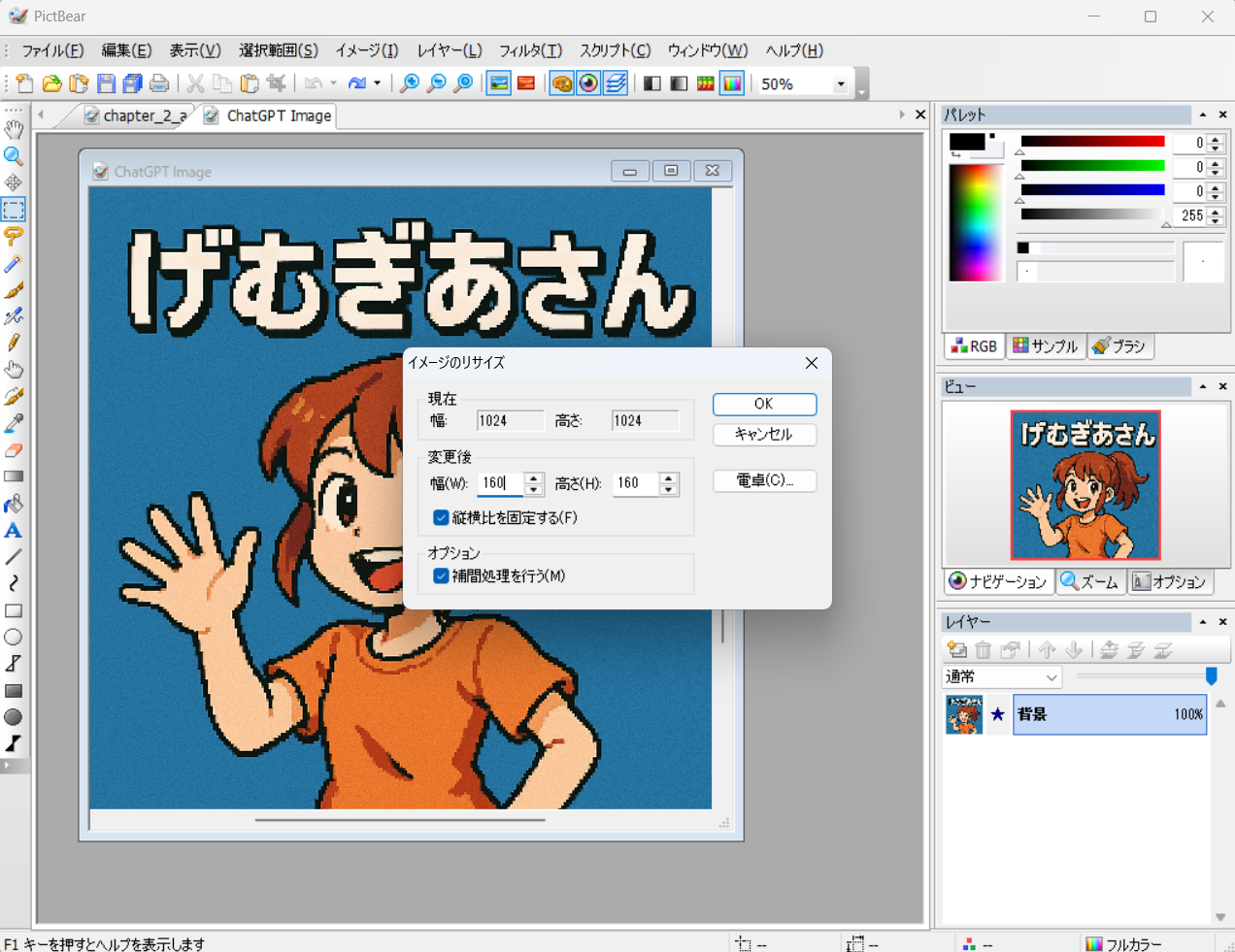The image size is (1235, 952).
Task: Select the Hand pan tool
Action: pyautogui.click(x=14, y=129)
